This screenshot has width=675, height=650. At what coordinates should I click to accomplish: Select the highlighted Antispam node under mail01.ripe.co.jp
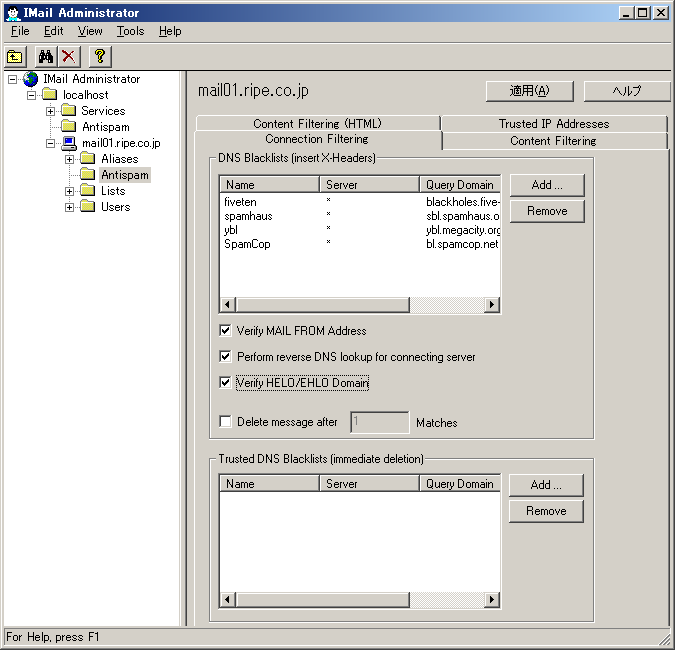point(125,175)
